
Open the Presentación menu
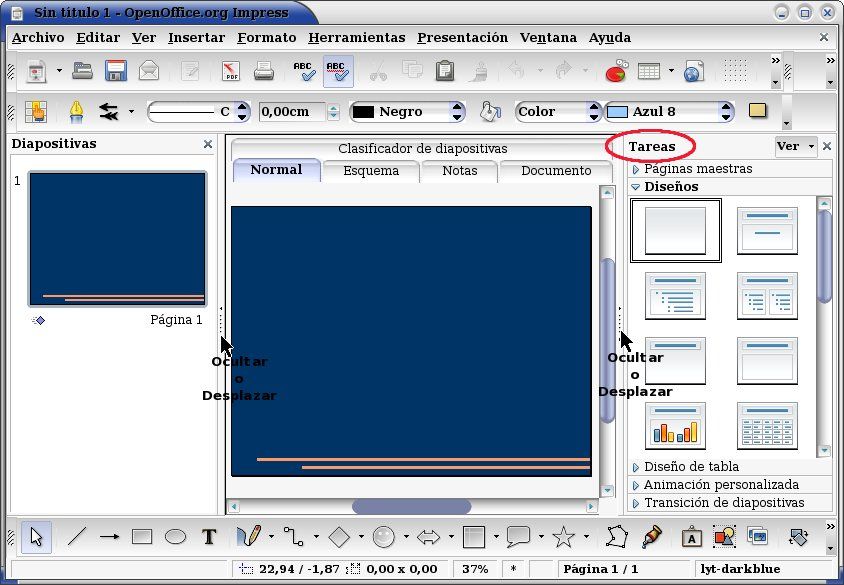click(x=462, y=38)
